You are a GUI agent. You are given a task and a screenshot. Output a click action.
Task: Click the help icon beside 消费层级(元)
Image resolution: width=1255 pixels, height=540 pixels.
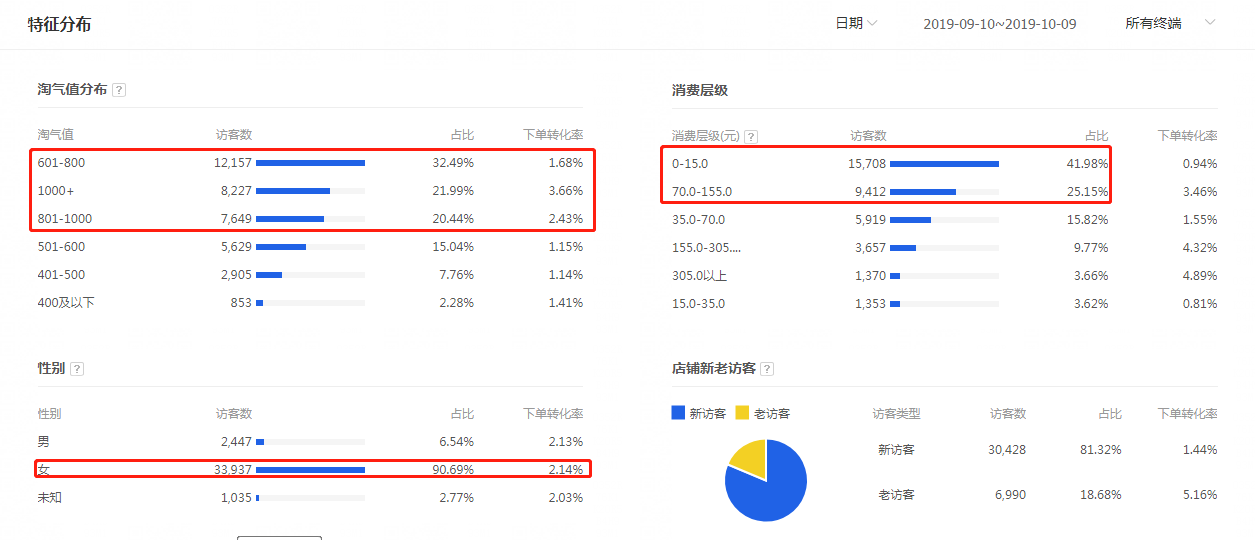tap(751, 137)
